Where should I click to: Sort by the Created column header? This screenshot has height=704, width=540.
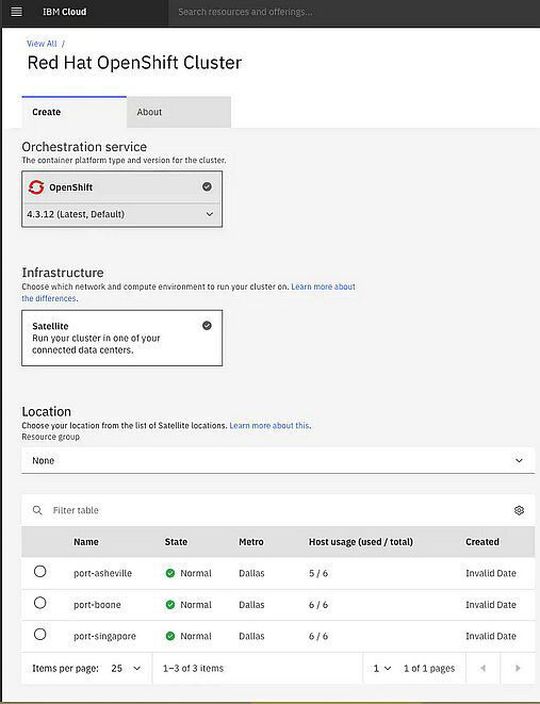point(482,541)
